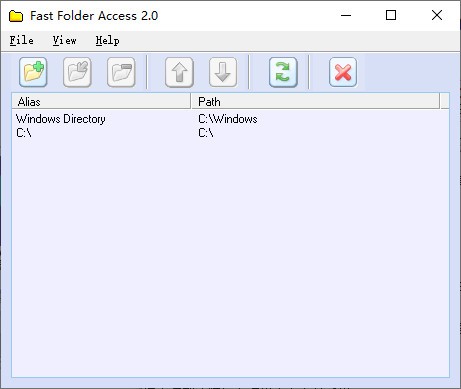The height and width of the screenshot is (389, 461).
Task: Open the Help menu
Action: click(107, 41)
